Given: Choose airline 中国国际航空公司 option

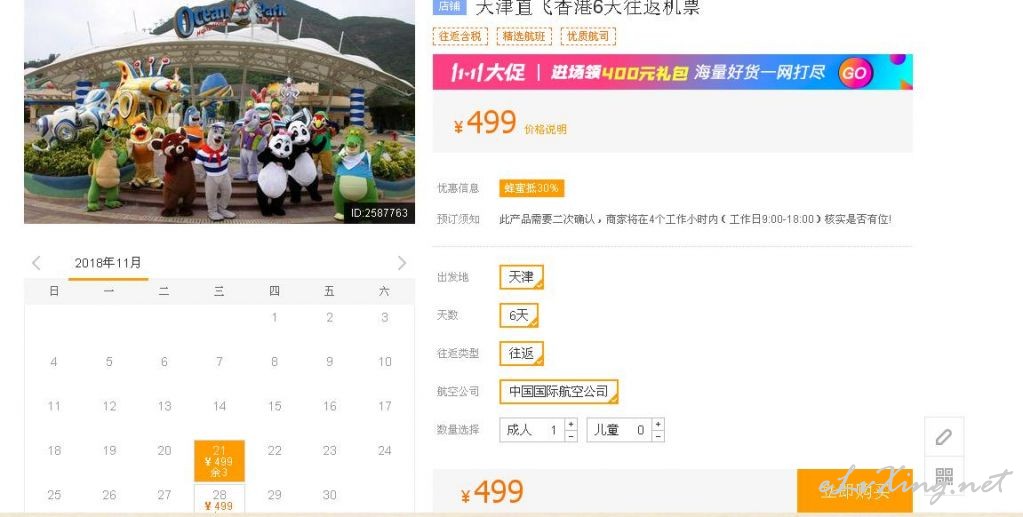Looking at the screenshot, I should click(x=558, y=391).
